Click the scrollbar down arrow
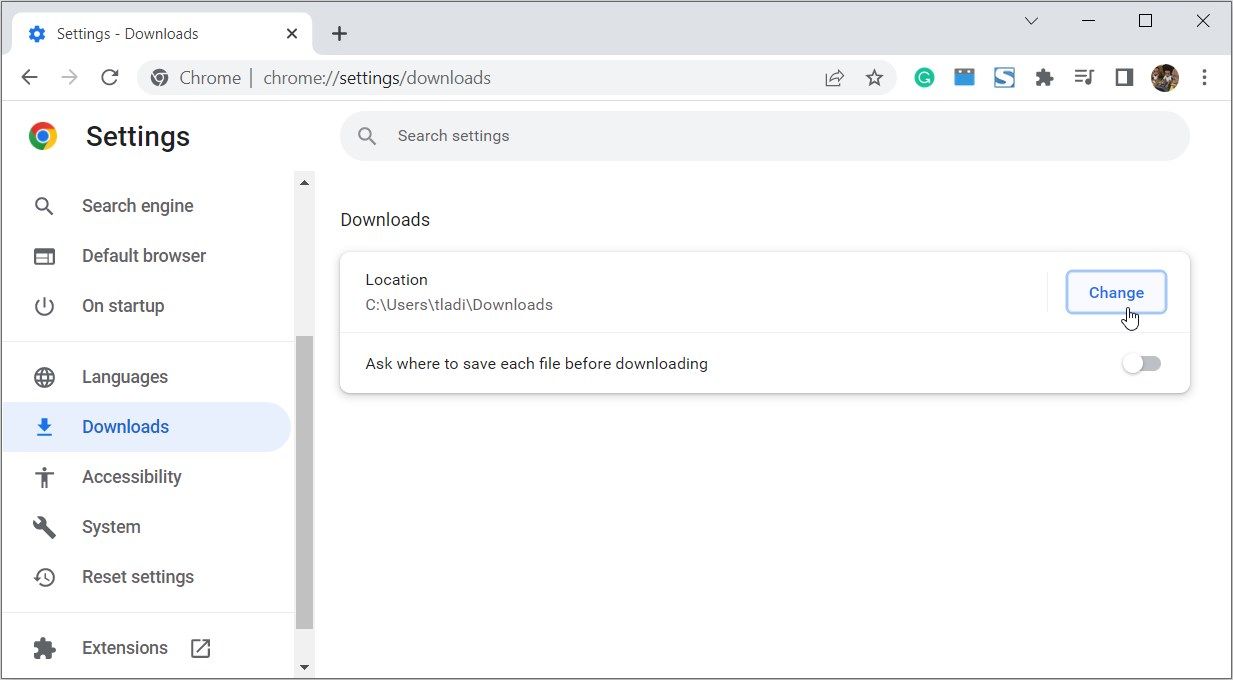Screen dimensions: 1233x680 click(x=305, y=666)
